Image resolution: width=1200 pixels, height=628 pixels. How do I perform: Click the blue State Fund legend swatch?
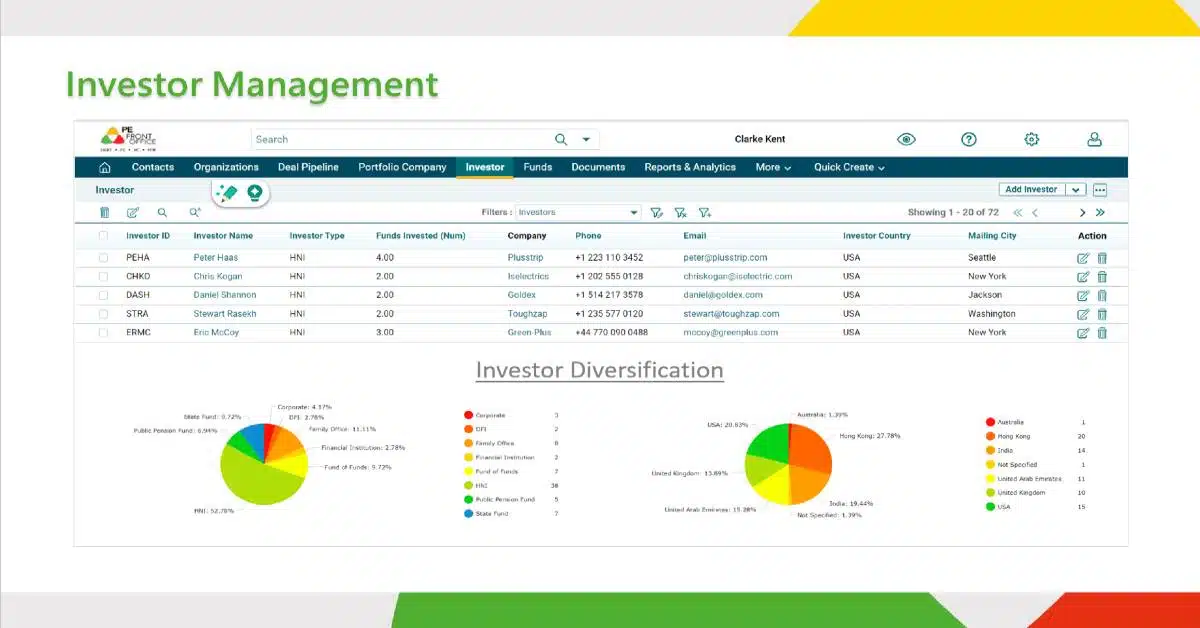pos(468,514)
